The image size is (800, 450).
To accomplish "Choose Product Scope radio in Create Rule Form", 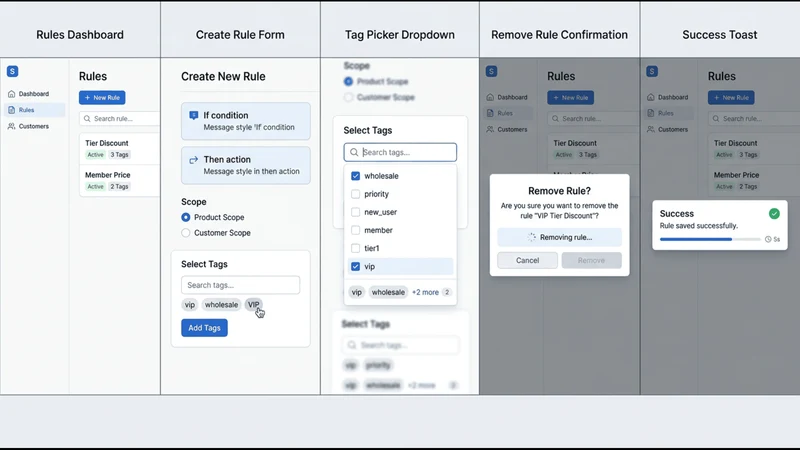I will click(x=186, y=217).
